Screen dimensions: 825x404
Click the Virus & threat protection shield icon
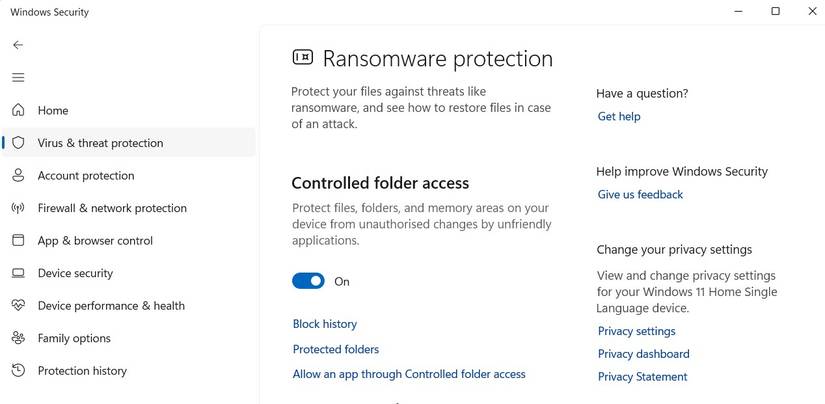(18, 143)
